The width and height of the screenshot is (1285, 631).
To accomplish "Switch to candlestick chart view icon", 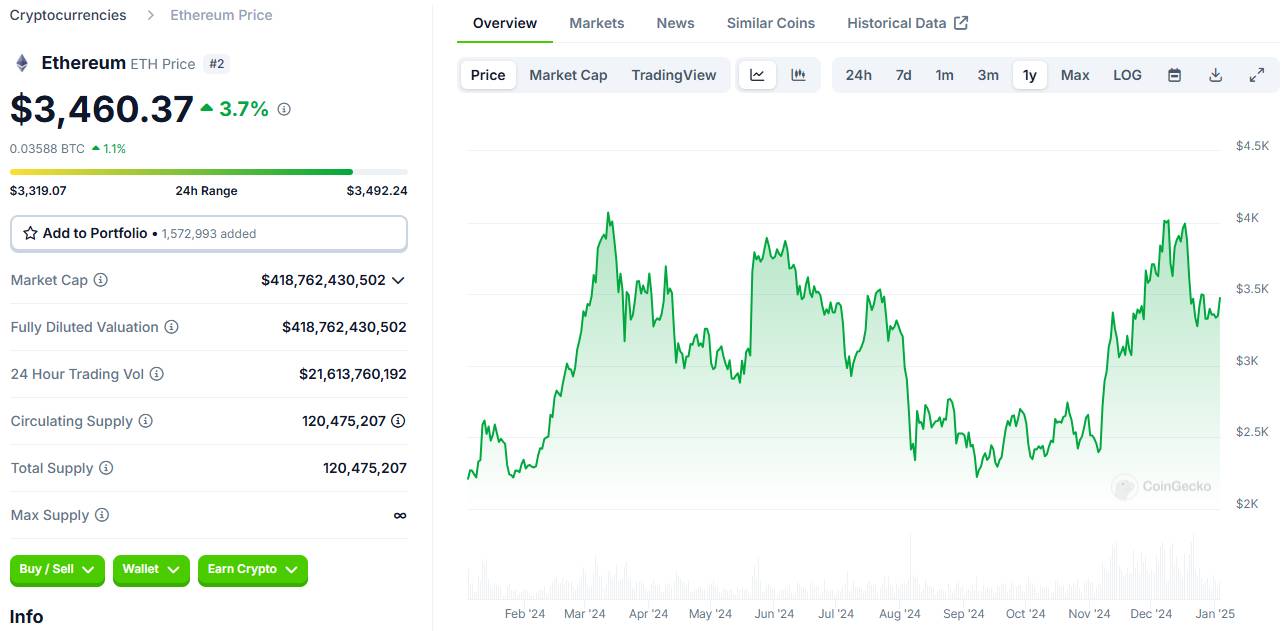I will (x=798, y=75).
